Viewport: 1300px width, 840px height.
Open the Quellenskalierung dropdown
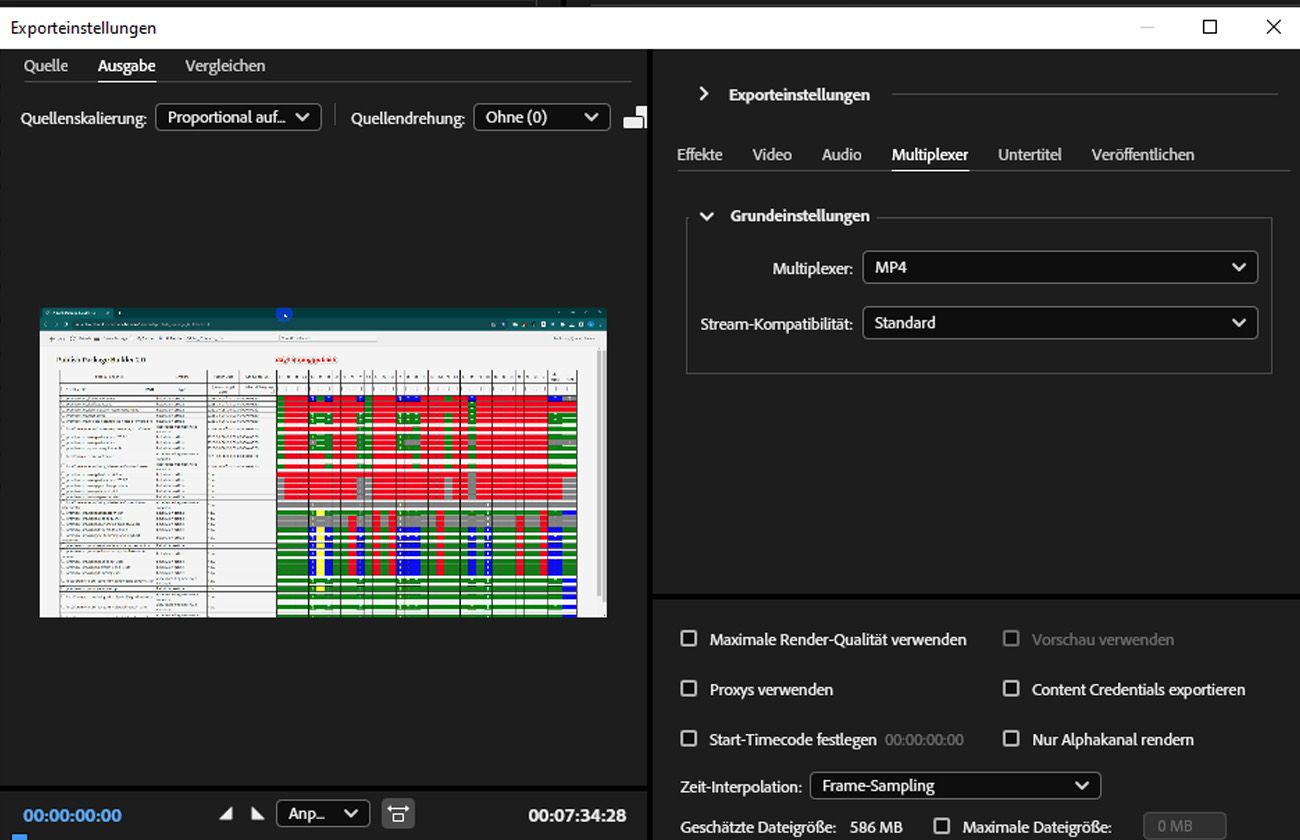pos(237,117)
